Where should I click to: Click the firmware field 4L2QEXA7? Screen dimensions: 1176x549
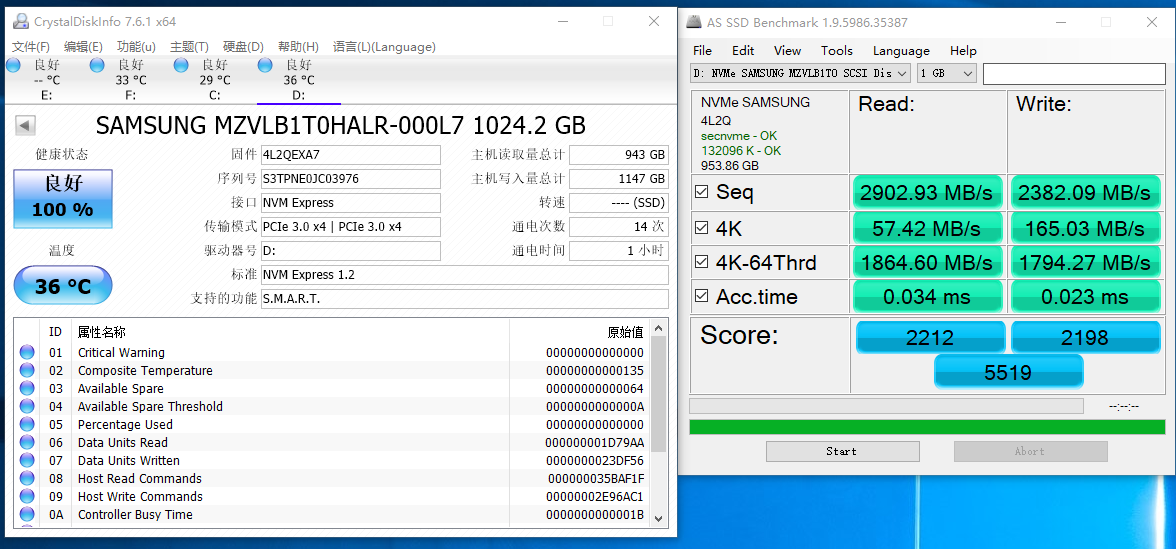tap(350, 155)
